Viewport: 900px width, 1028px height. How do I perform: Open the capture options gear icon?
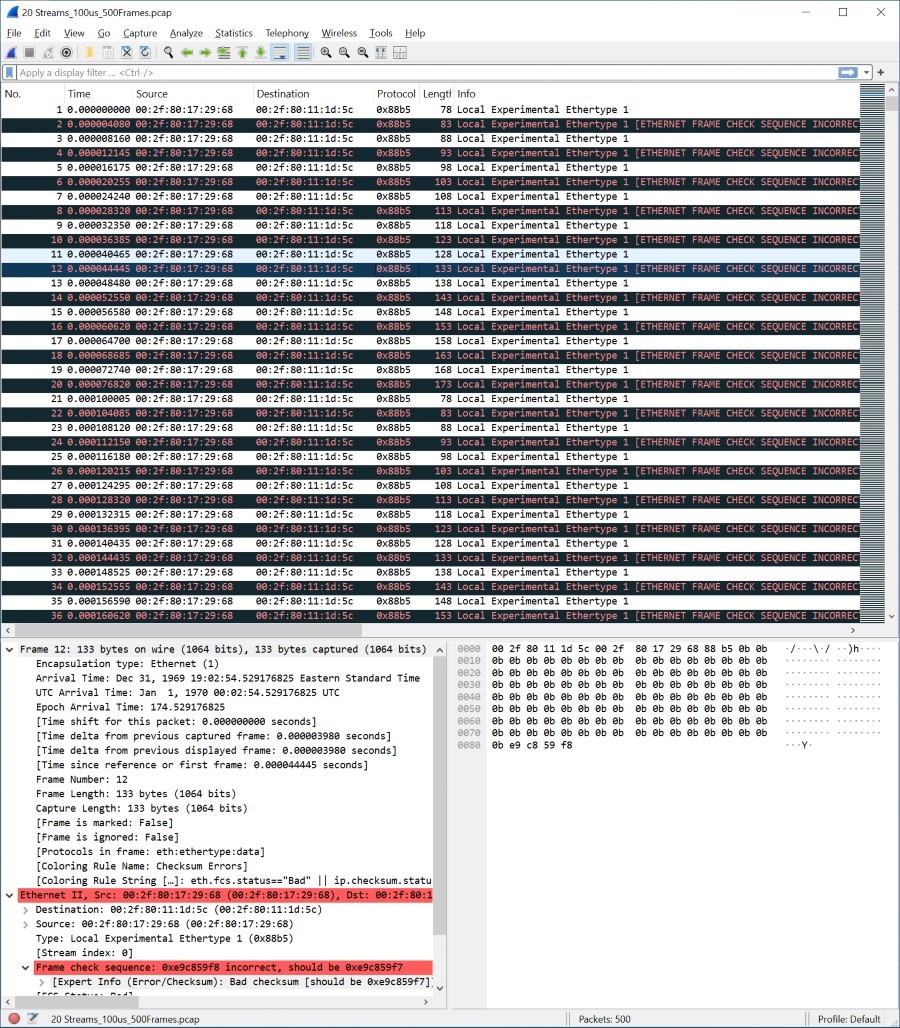pyautogui.click(x=67, y=52)
